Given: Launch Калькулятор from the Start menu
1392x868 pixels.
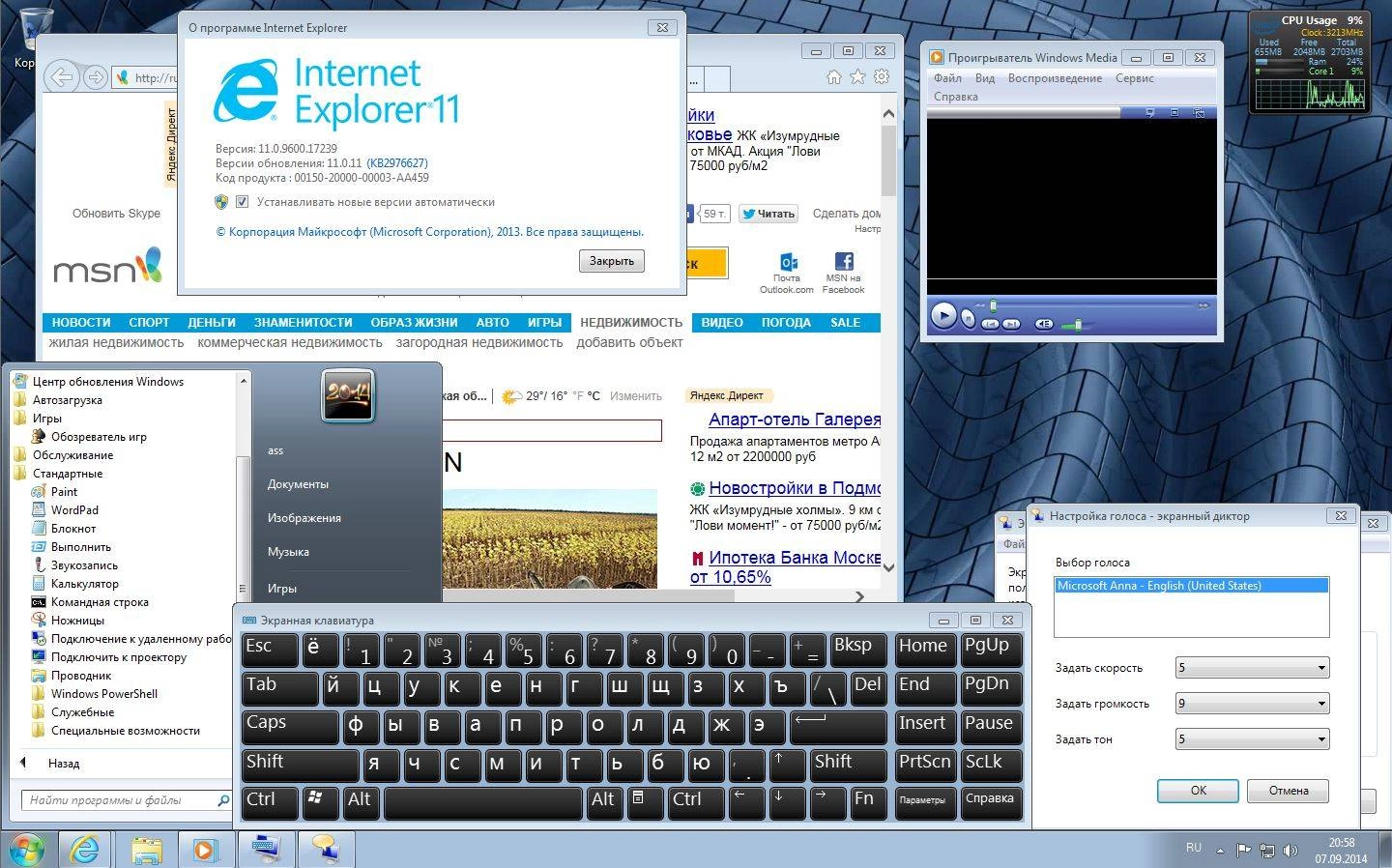Looking at the screenshot, I should (x=85, y=583).
